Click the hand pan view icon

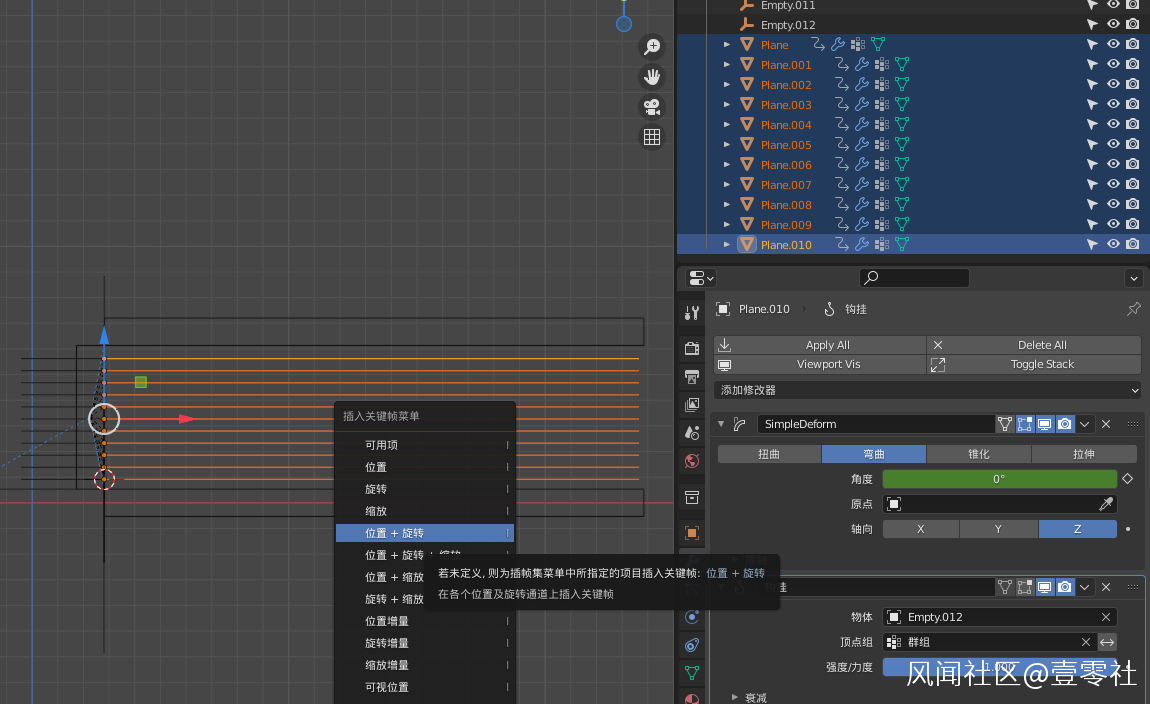click(652, 77)
